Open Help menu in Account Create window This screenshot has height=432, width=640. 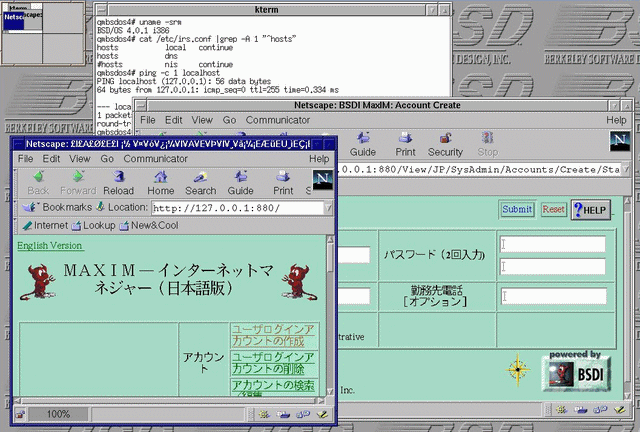(x=616, y=120)
